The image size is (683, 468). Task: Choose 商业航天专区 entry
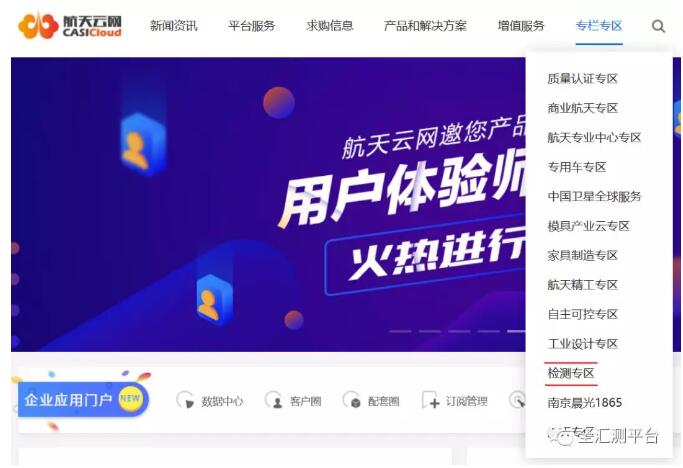coord(583,108)
